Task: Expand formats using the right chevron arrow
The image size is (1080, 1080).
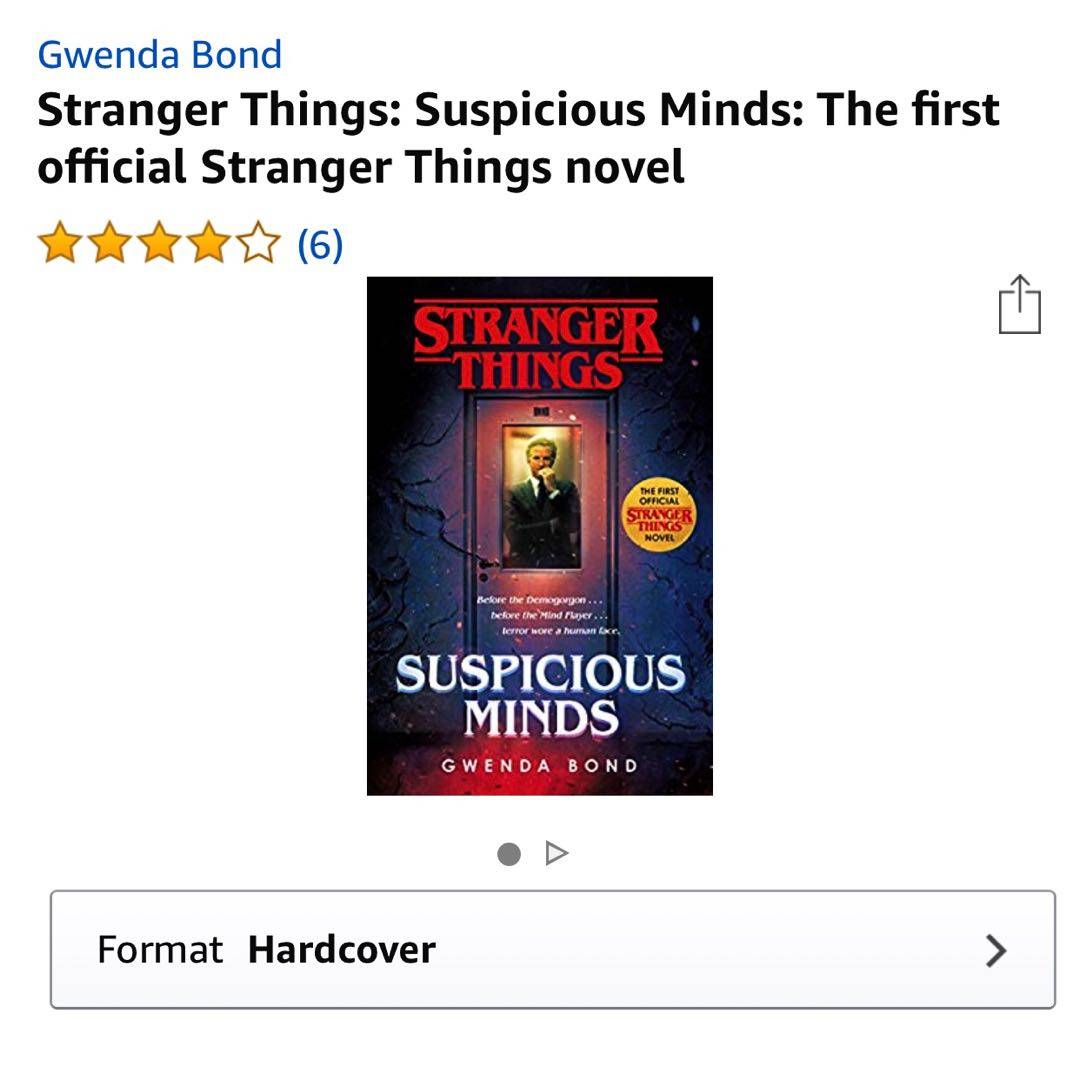Action: tap(996, 951)
